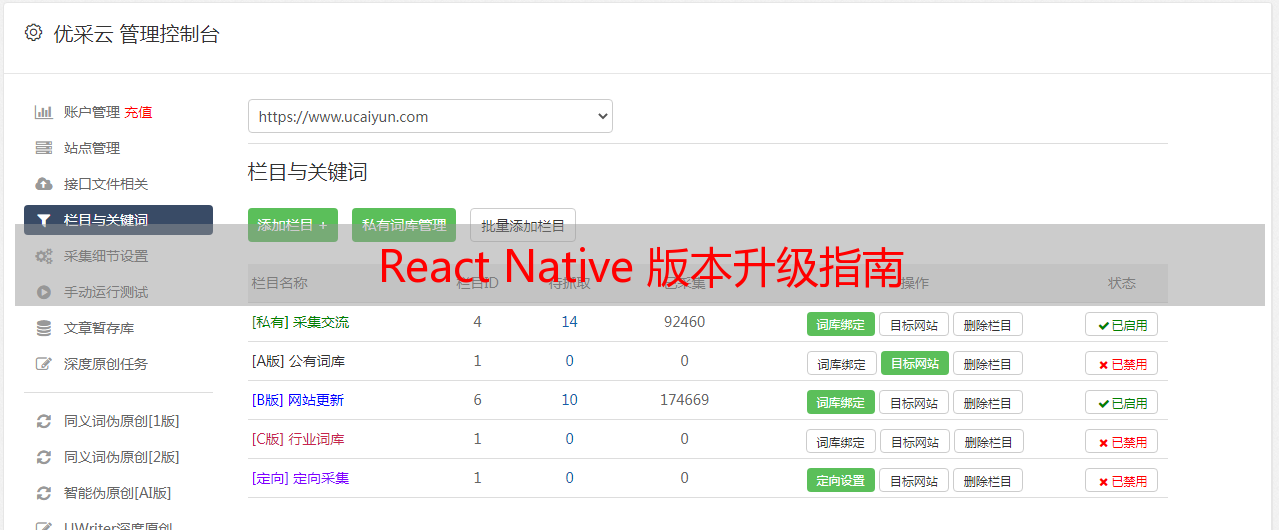Click 词库绑定 for 网站更新 row

tap(841, 402)
